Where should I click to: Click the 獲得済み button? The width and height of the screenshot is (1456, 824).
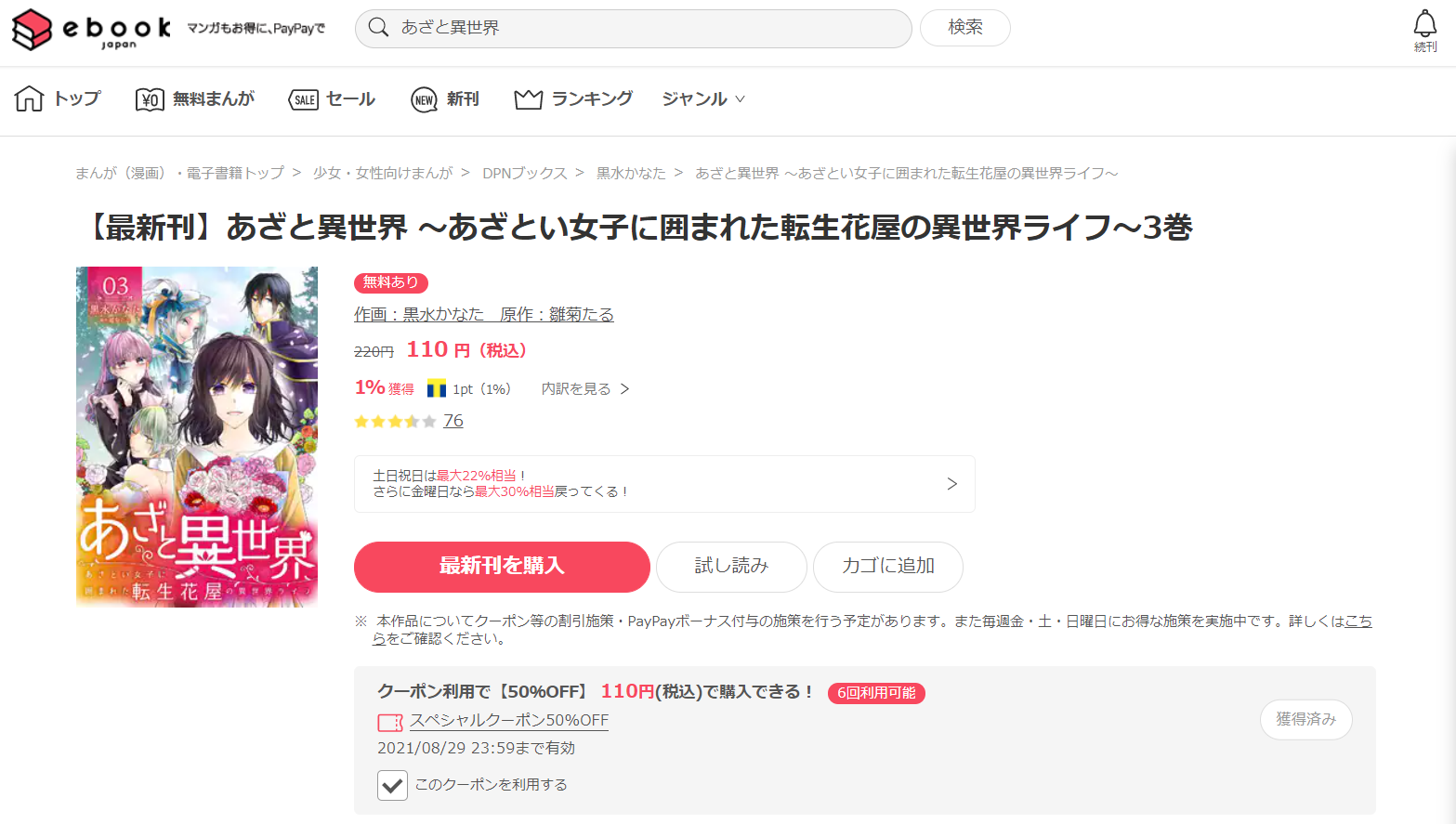[1305, 719]
